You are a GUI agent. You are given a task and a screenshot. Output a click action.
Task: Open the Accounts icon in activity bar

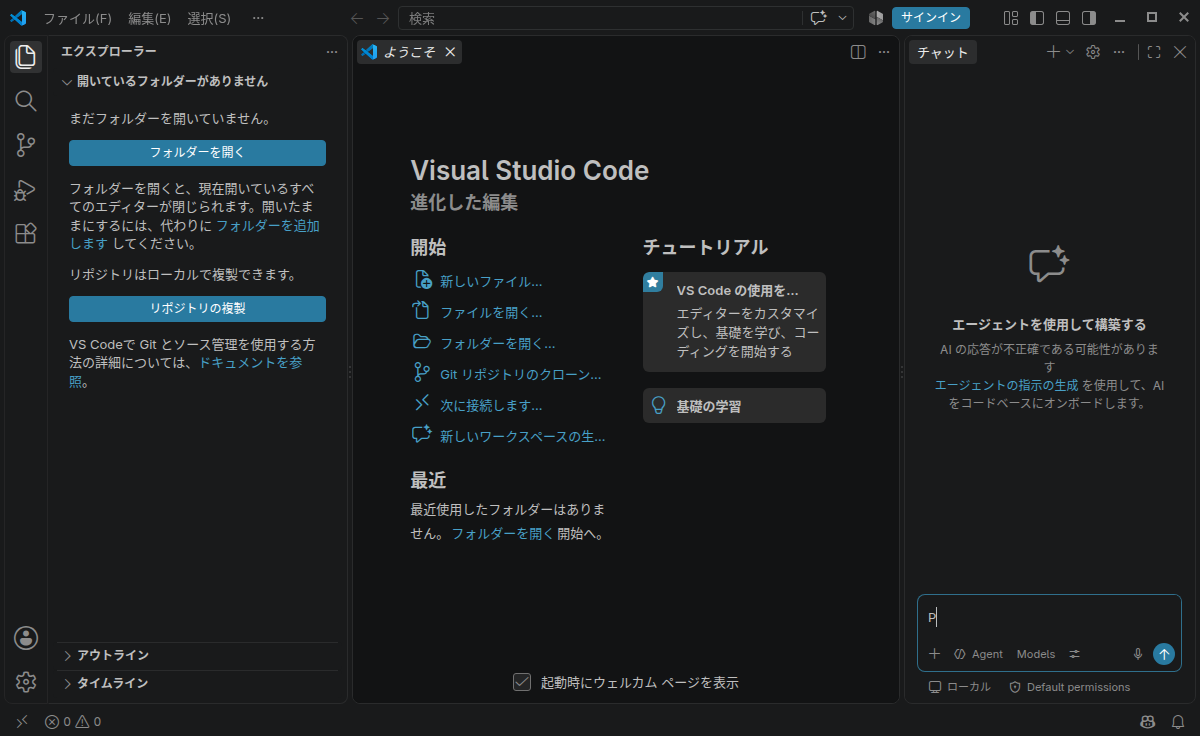tap(26, 638)
